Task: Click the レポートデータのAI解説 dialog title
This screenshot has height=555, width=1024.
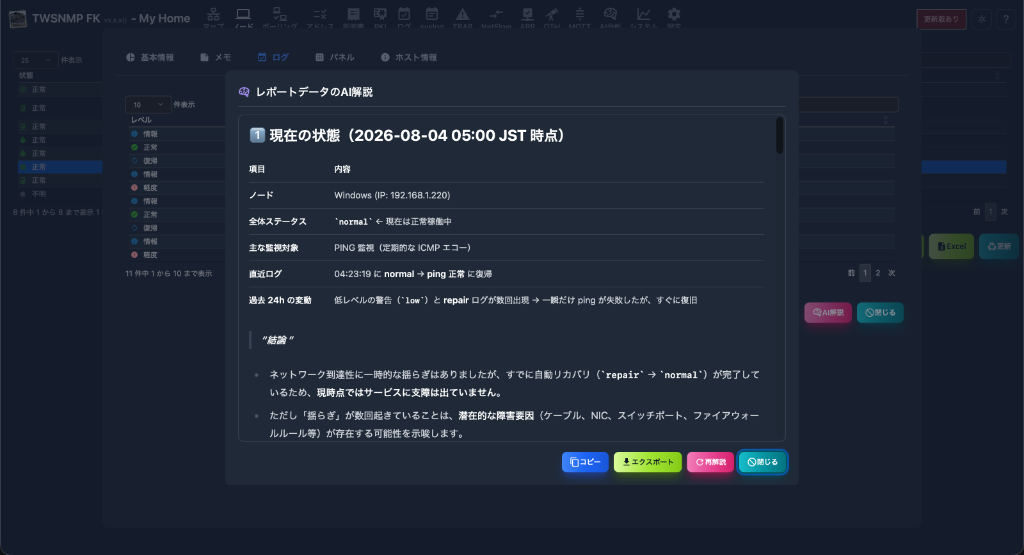Action: pyautogui.click(x=314, y=92)
